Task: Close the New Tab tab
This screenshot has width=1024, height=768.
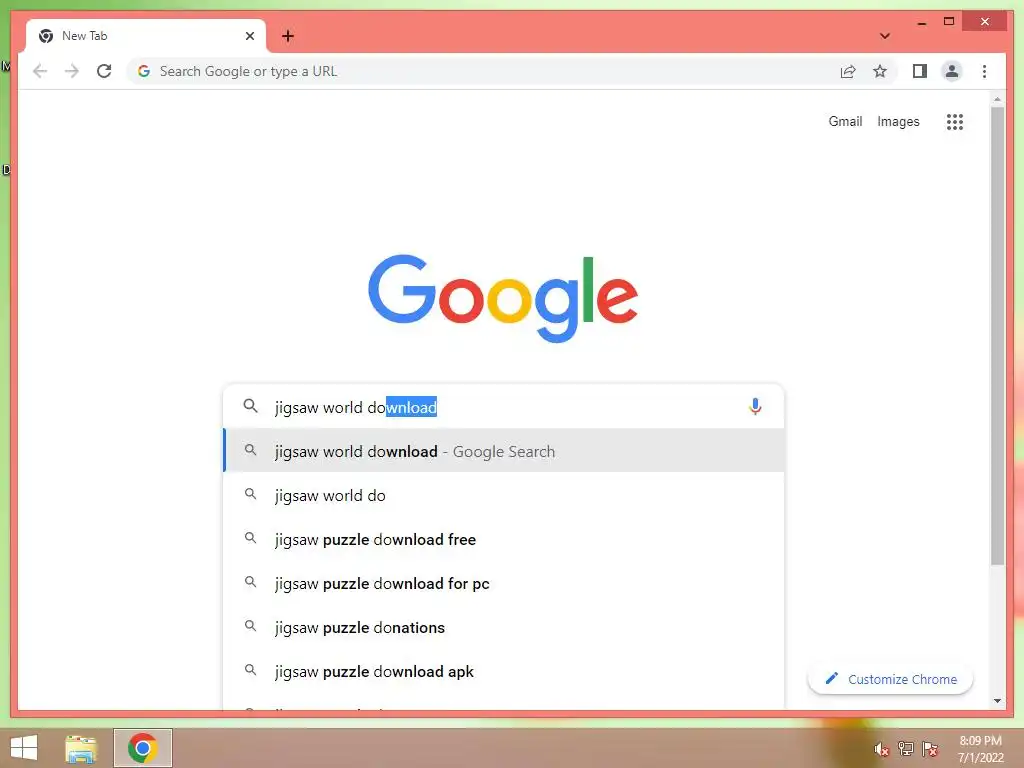Action: pos(249,36)
